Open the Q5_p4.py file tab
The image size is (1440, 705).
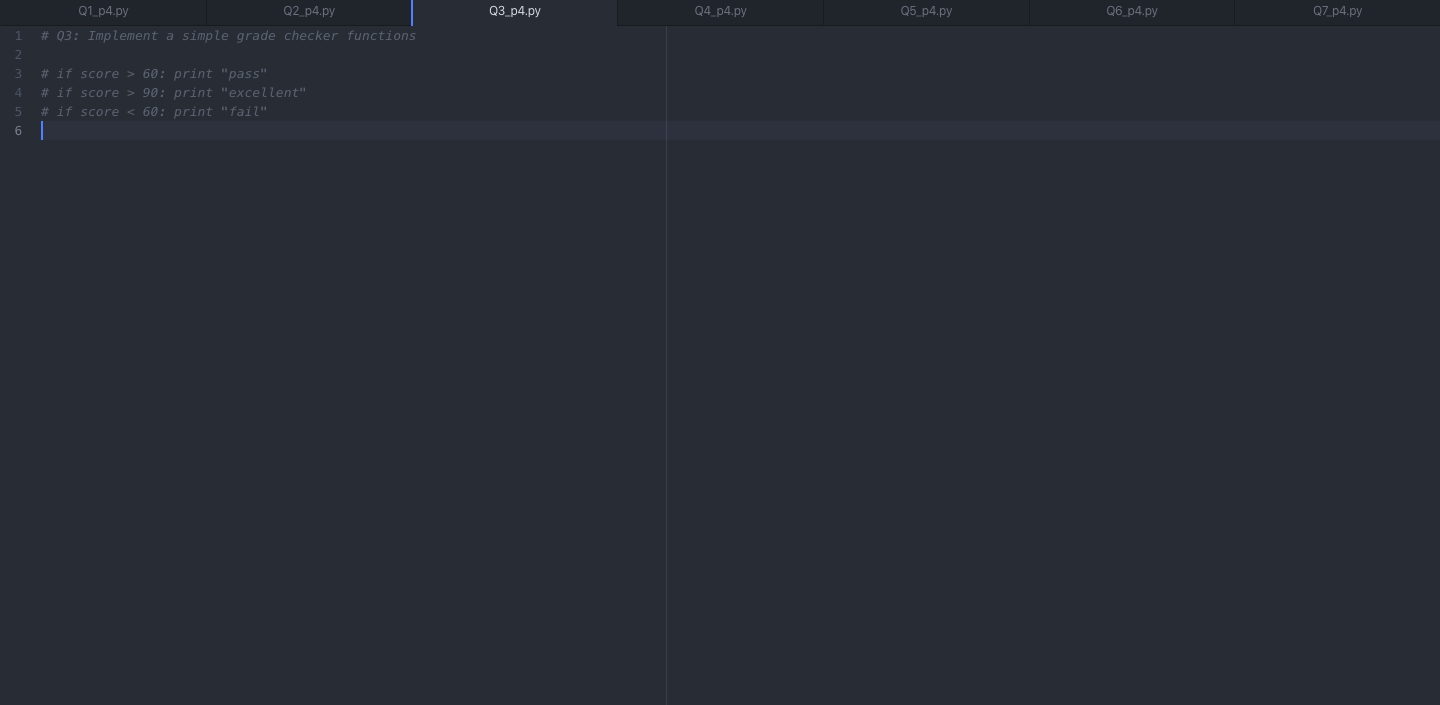926,11
